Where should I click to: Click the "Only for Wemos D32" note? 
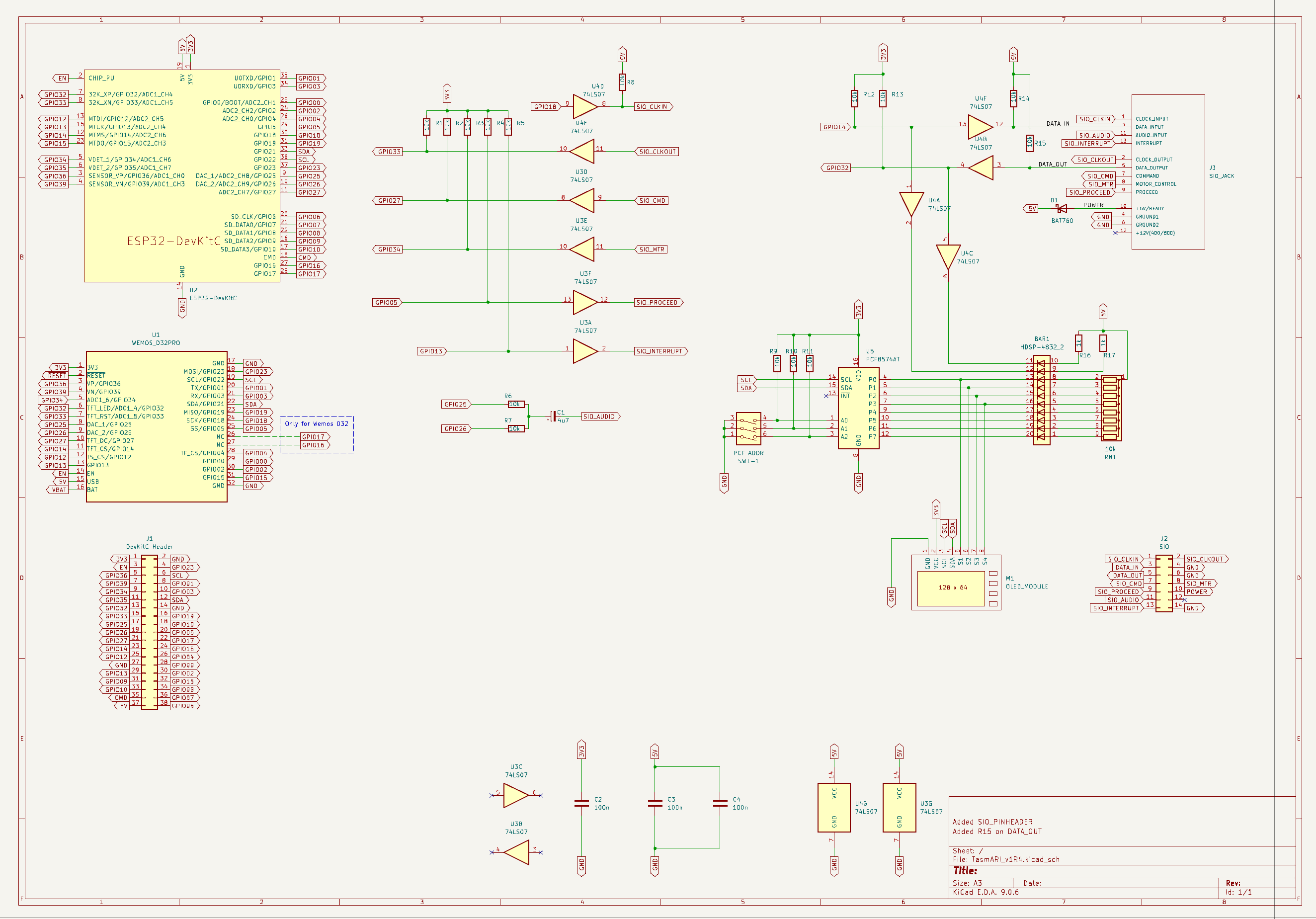point(317,424)
